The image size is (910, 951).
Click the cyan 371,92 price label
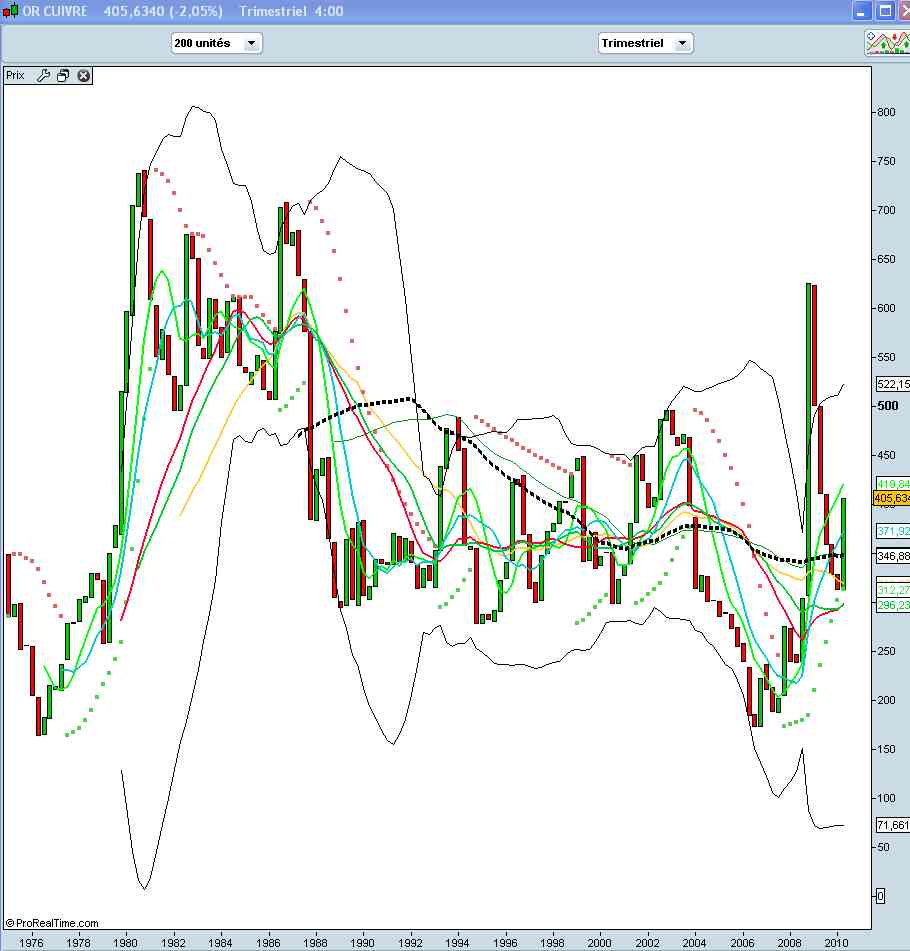tap(891, 530)
